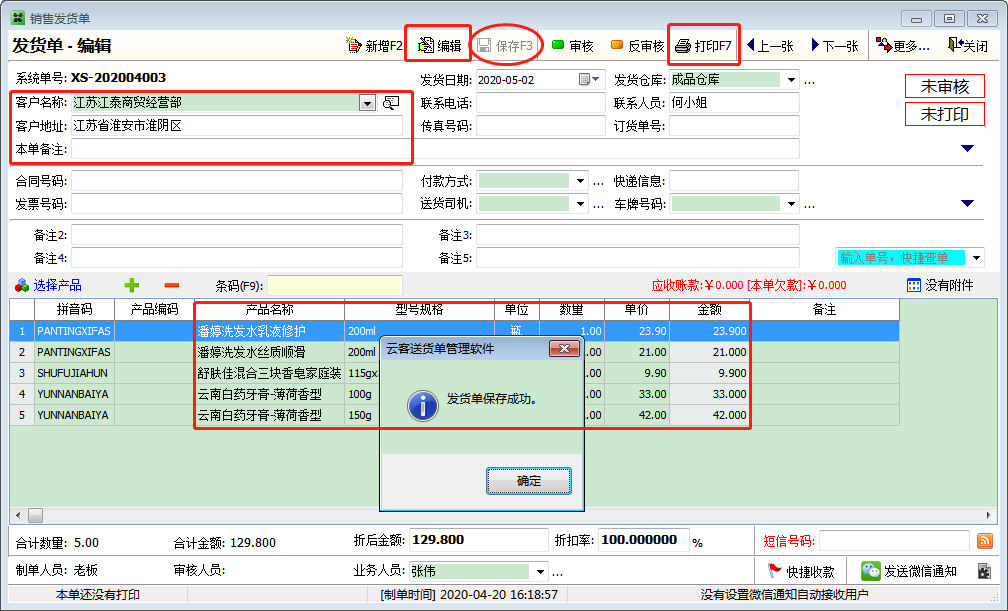Open the 更多 menu
The width and height of the screenshot is (1008, 611).
pyautogui.click(x=903, y=46)
